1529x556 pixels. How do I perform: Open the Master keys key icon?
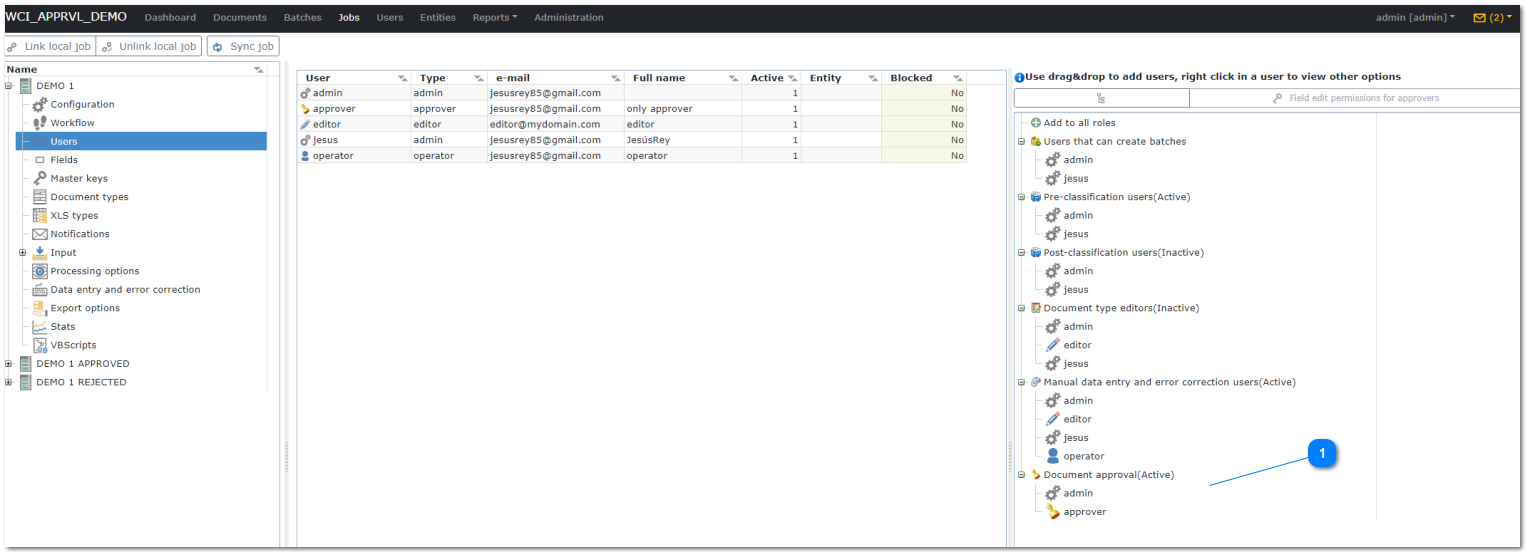pos(40,178)
